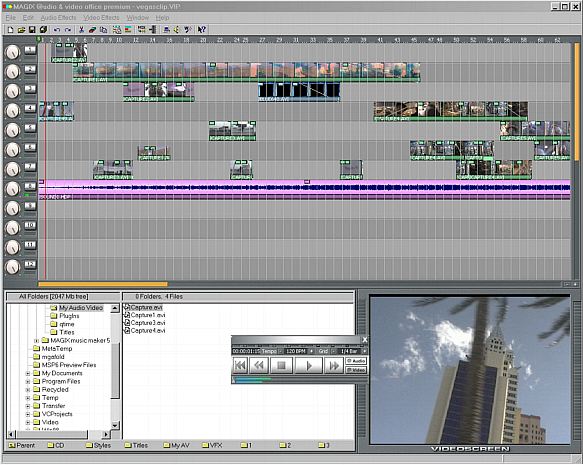583x465 pixels.
Task: Click the toolbar icon just left of context help
Action: pyautogui.click(x=188, y=30)
